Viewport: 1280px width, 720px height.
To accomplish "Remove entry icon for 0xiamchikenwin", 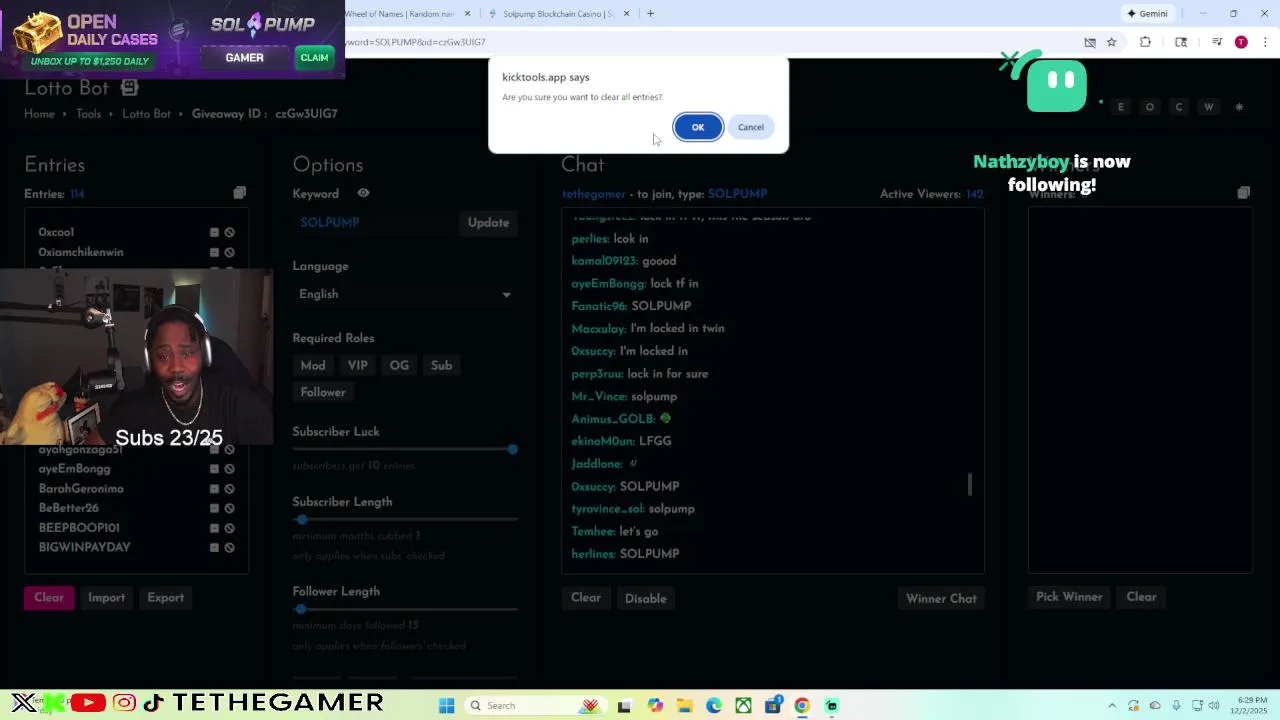I will coord(214,252).
